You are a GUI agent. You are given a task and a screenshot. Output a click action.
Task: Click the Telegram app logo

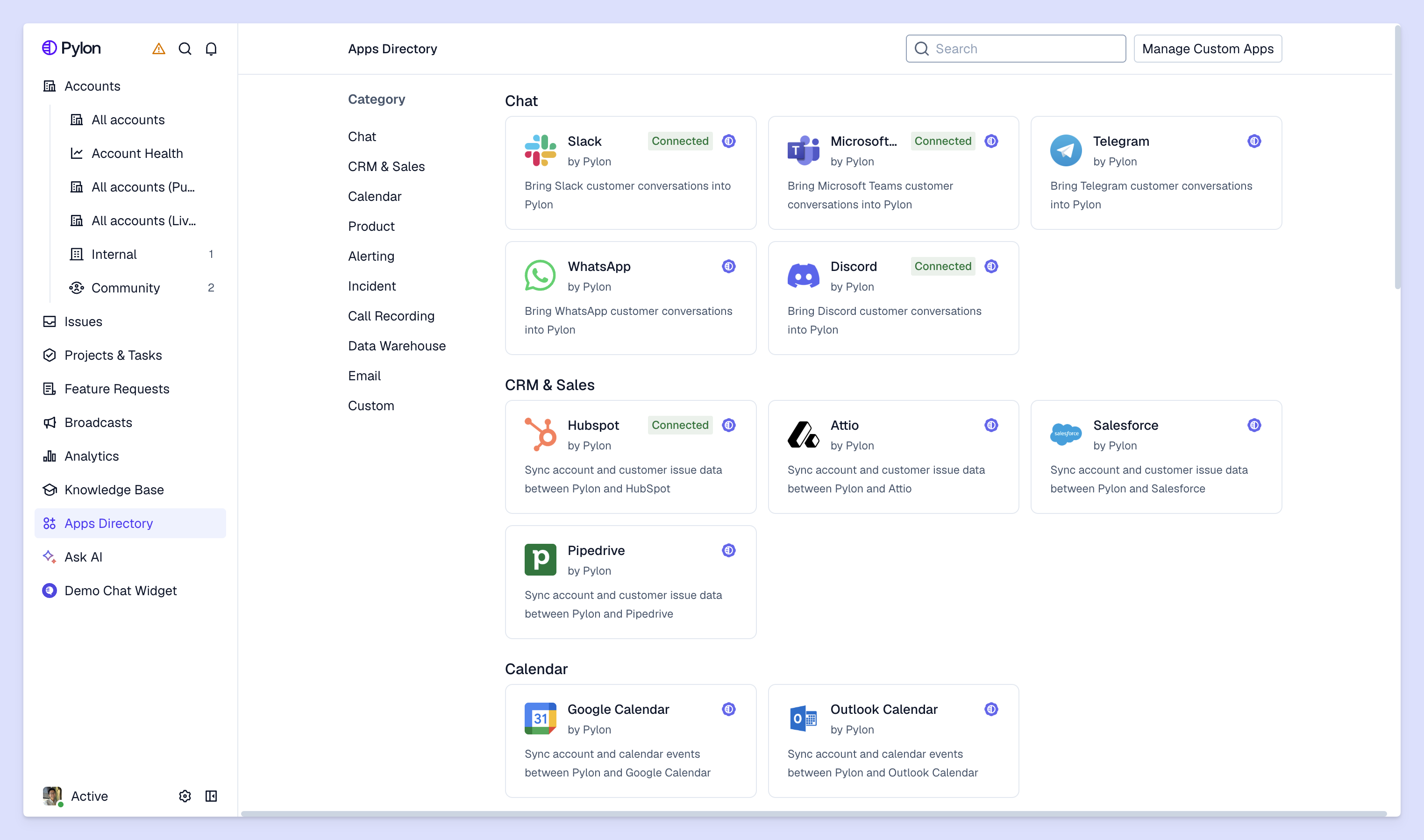tap(1066, 150)
